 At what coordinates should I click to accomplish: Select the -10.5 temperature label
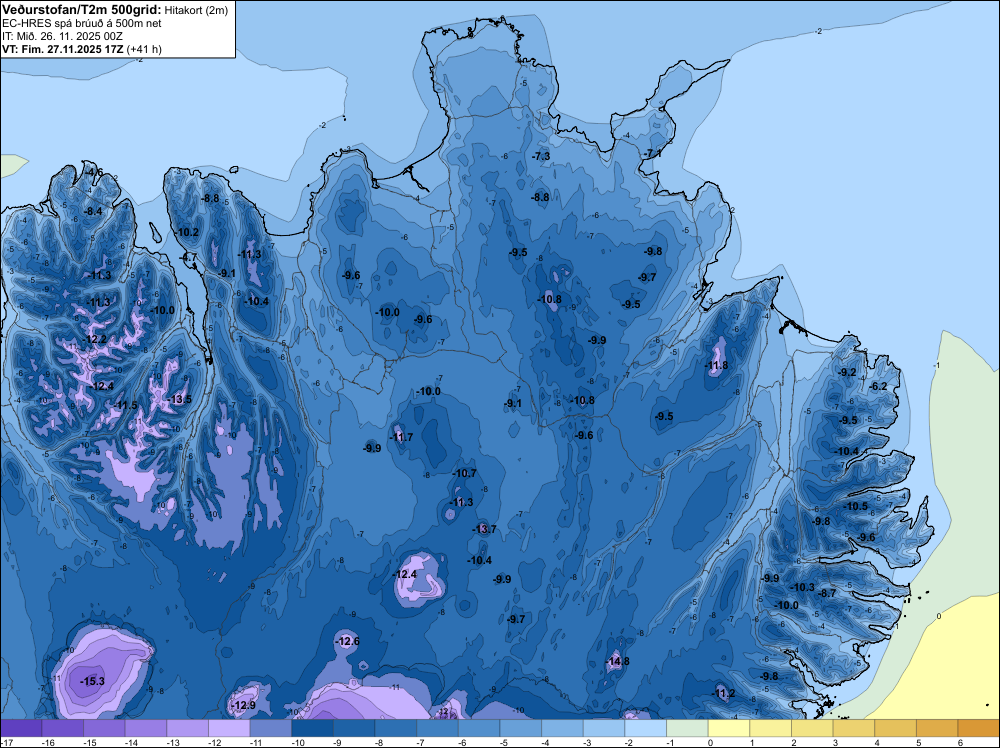coord(855,506)
